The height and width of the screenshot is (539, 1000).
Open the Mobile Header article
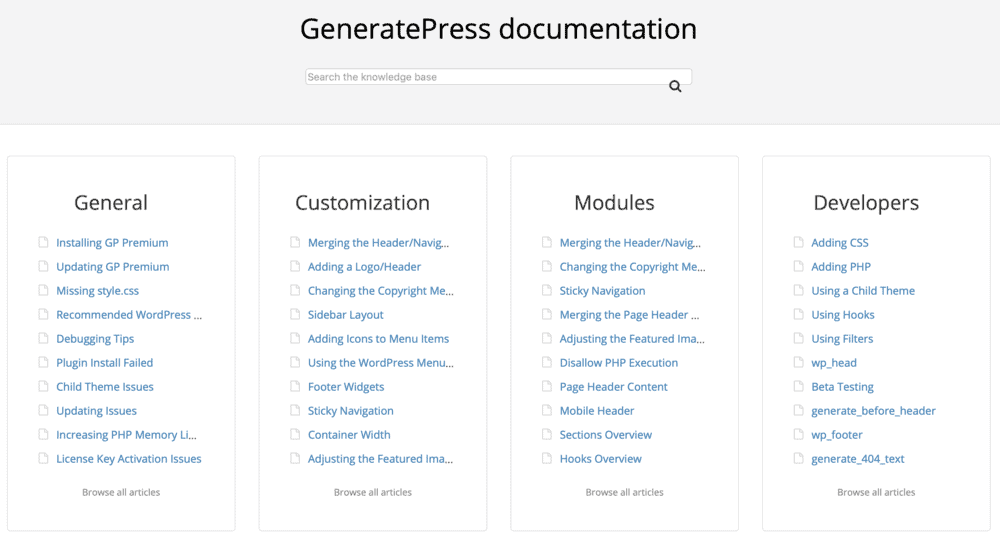point(597,411)
